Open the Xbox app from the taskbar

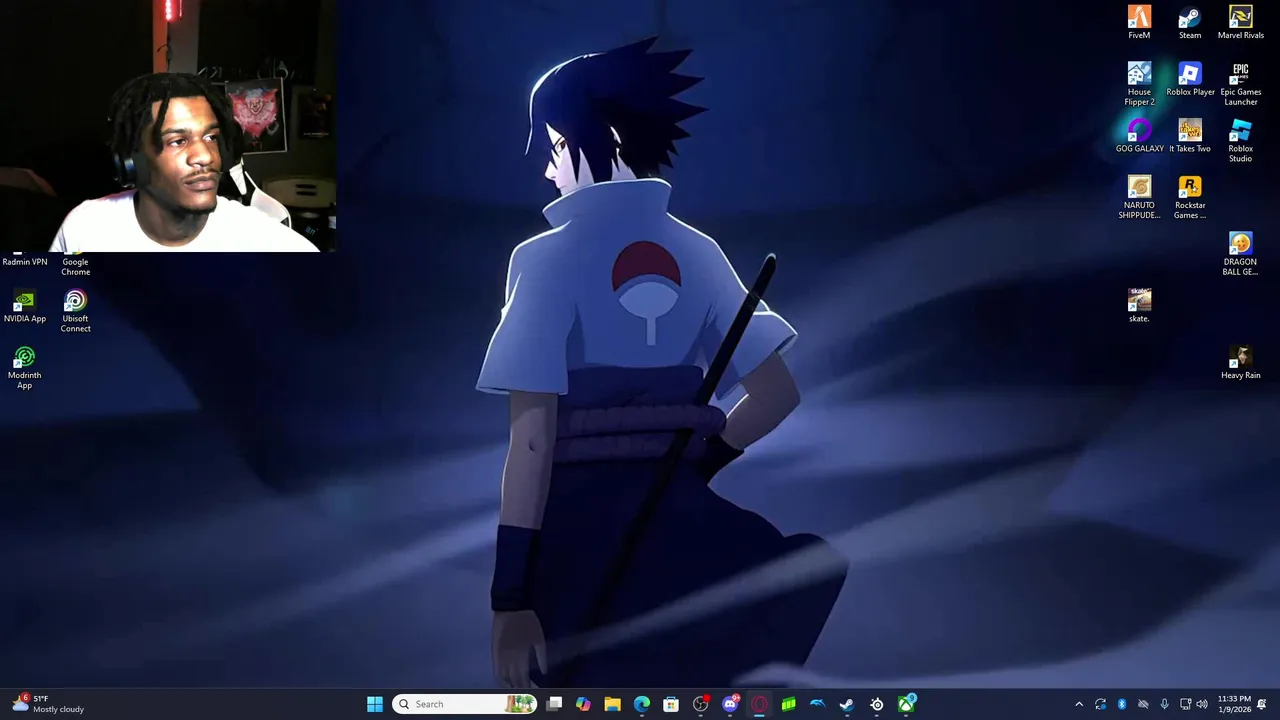tap(906, 704)
